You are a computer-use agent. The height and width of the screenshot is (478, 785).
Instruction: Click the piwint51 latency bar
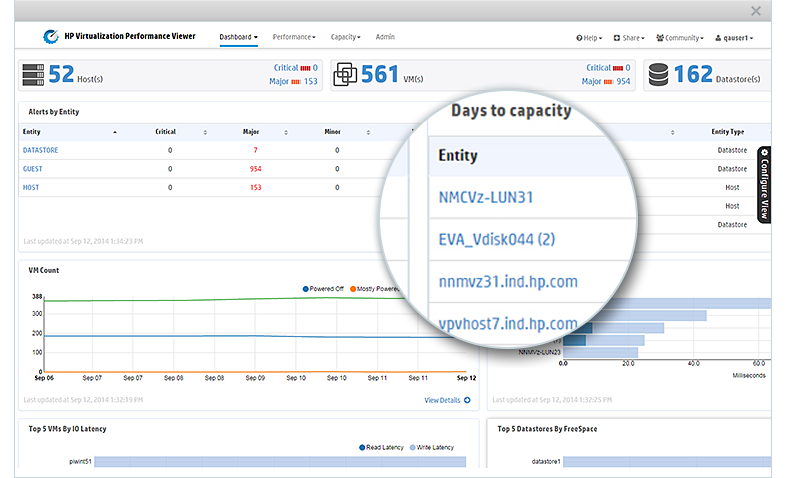point(280,463)
